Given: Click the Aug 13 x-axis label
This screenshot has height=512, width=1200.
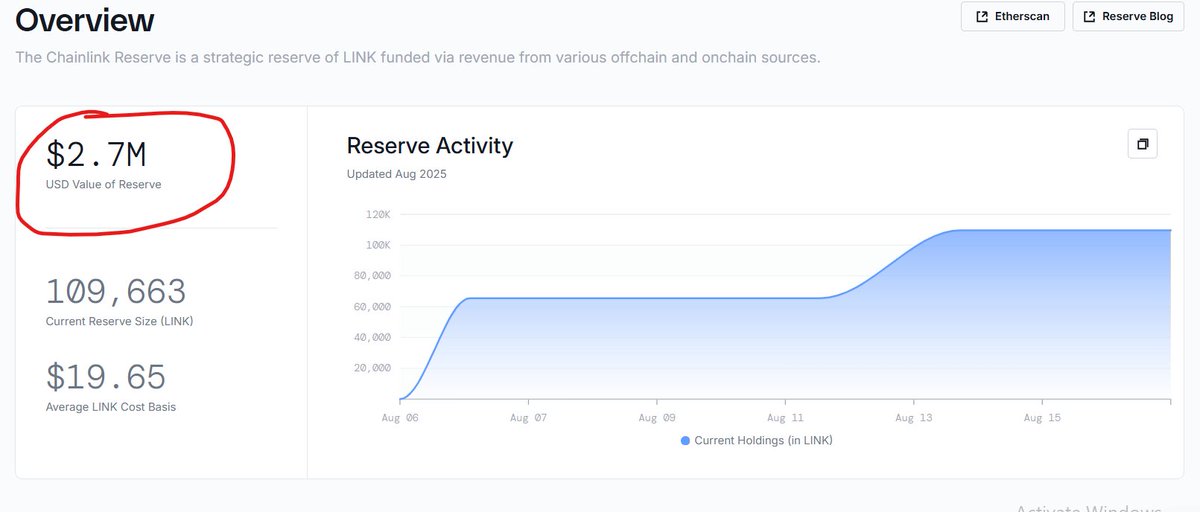Looking at the screenshot, I should (x=913, y=418).
